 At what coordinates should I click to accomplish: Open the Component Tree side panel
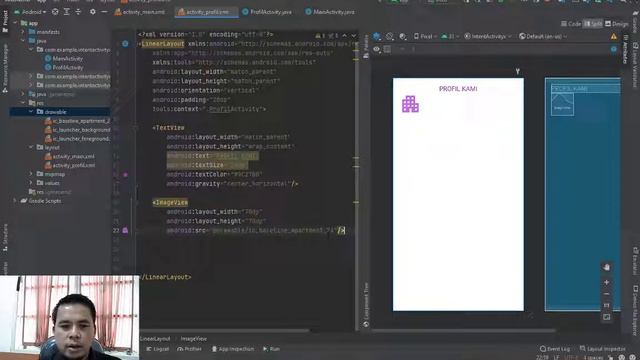coord(366,305)
